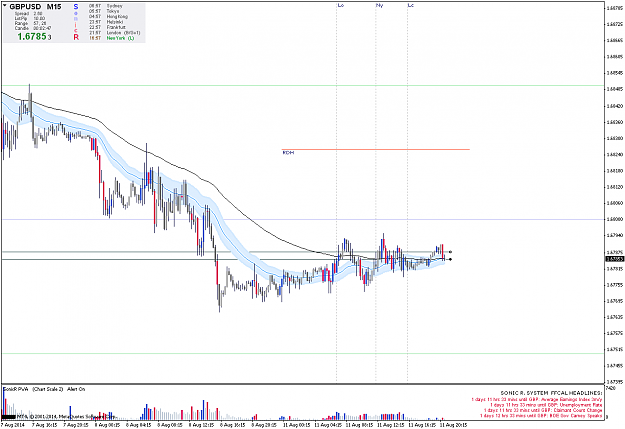Click the triangle arrow beside GBPUSD
The height and width of the screenshot is (429, 625).
(5, 6)
